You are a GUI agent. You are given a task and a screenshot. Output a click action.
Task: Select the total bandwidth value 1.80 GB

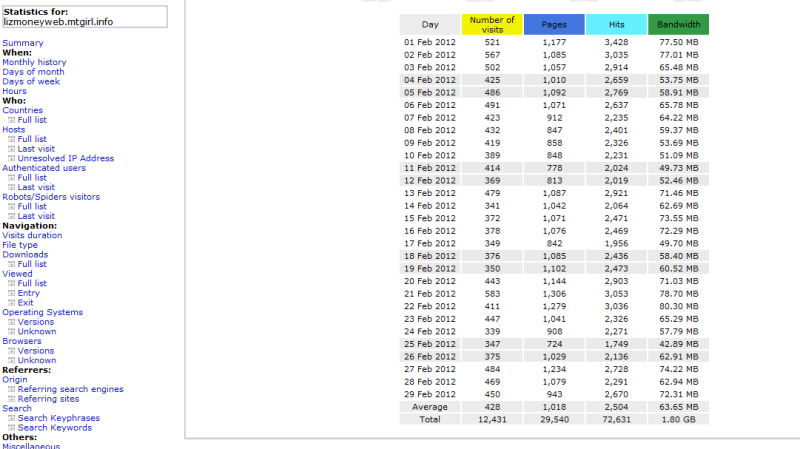pyautogui.click(x=679, y=419)
